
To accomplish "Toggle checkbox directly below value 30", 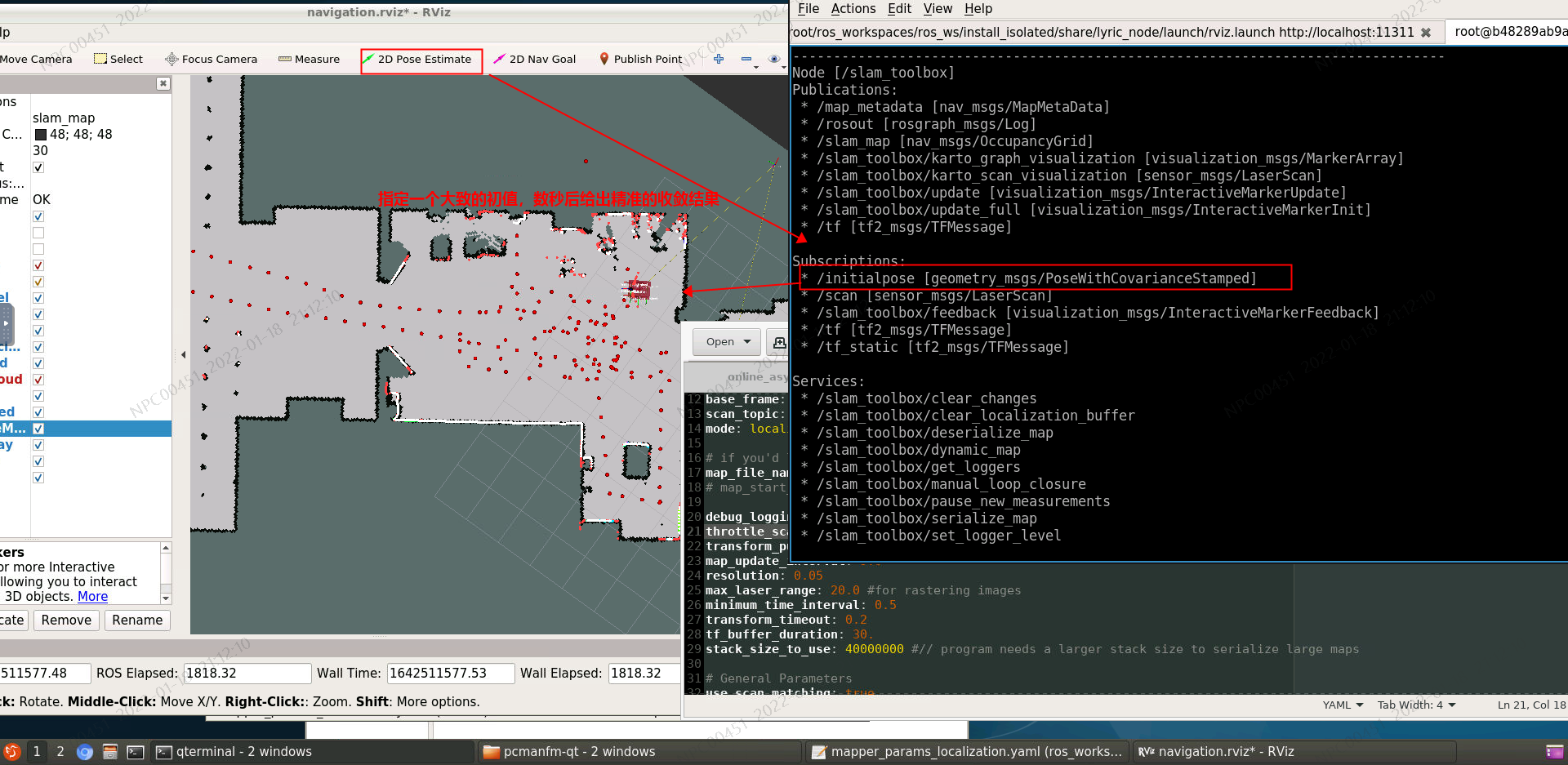I will (38, 167).
